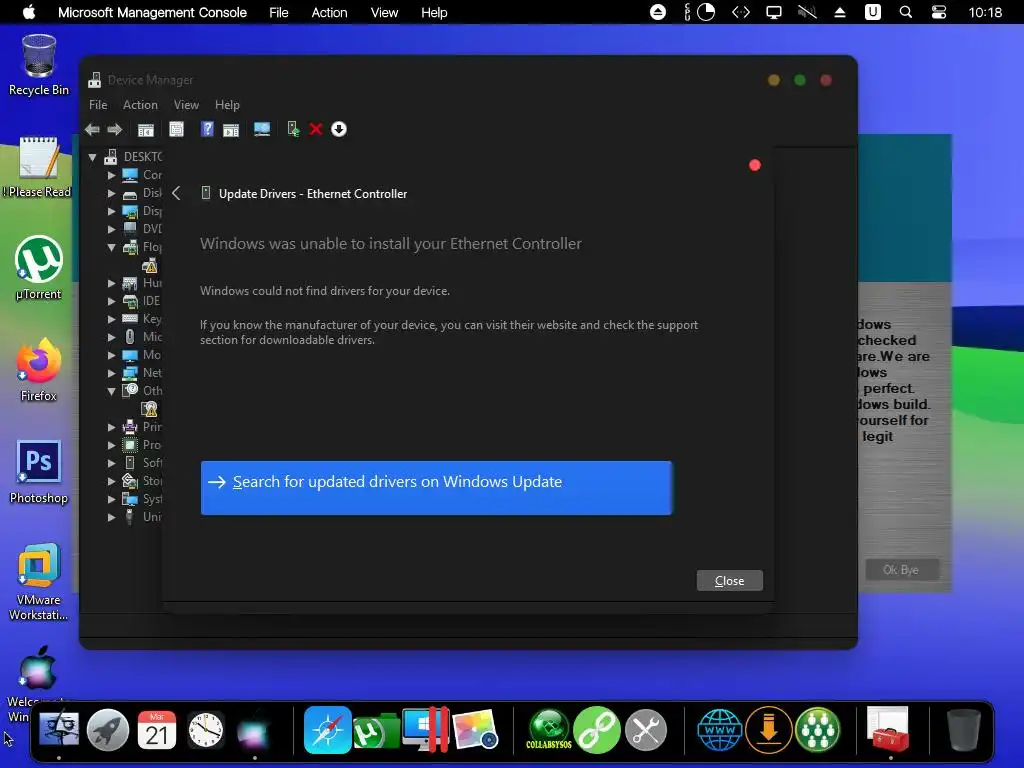
Task: Click the blue Help question mark icon
Action: pyautogui.click(x=207, y=129)
